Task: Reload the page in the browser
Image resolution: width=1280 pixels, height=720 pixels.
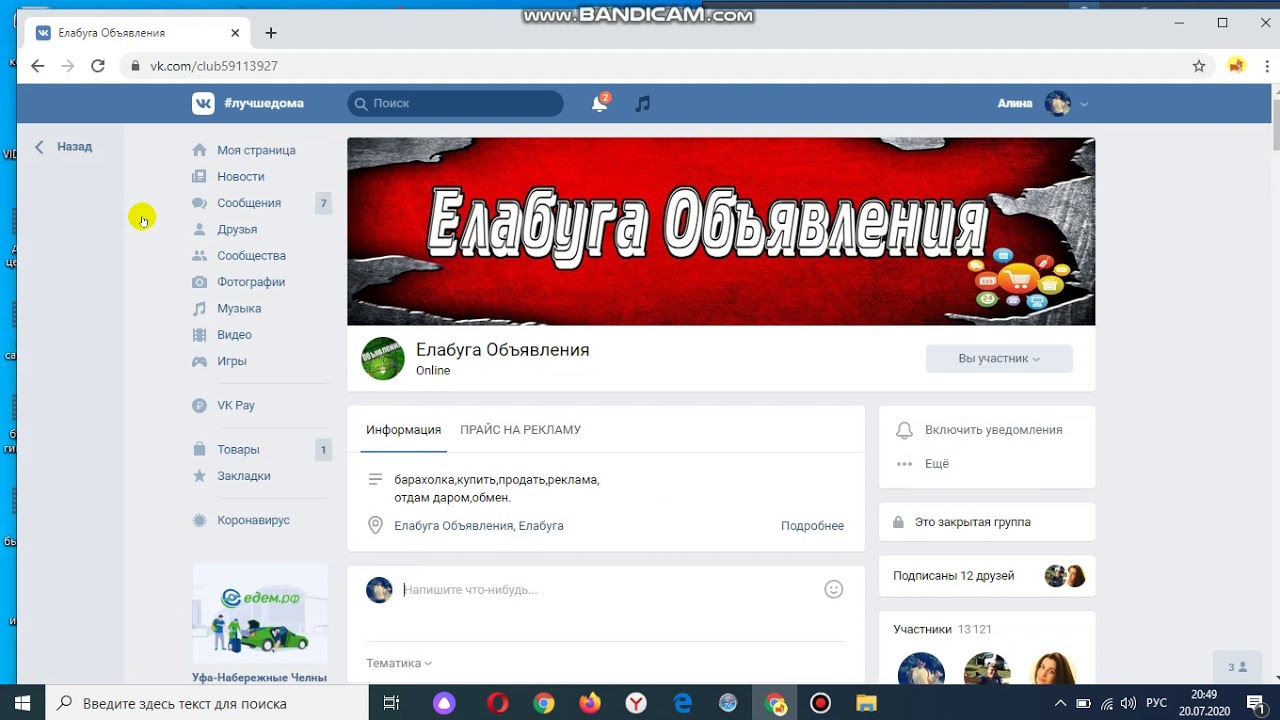Action: coord(98,66)
